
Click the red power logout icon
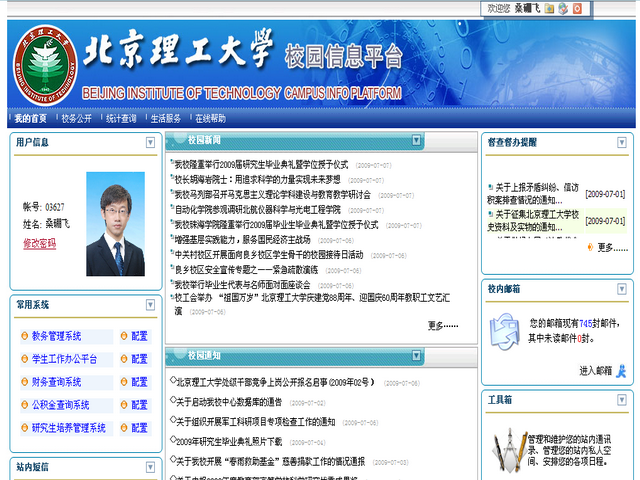(x=577, y=8)
